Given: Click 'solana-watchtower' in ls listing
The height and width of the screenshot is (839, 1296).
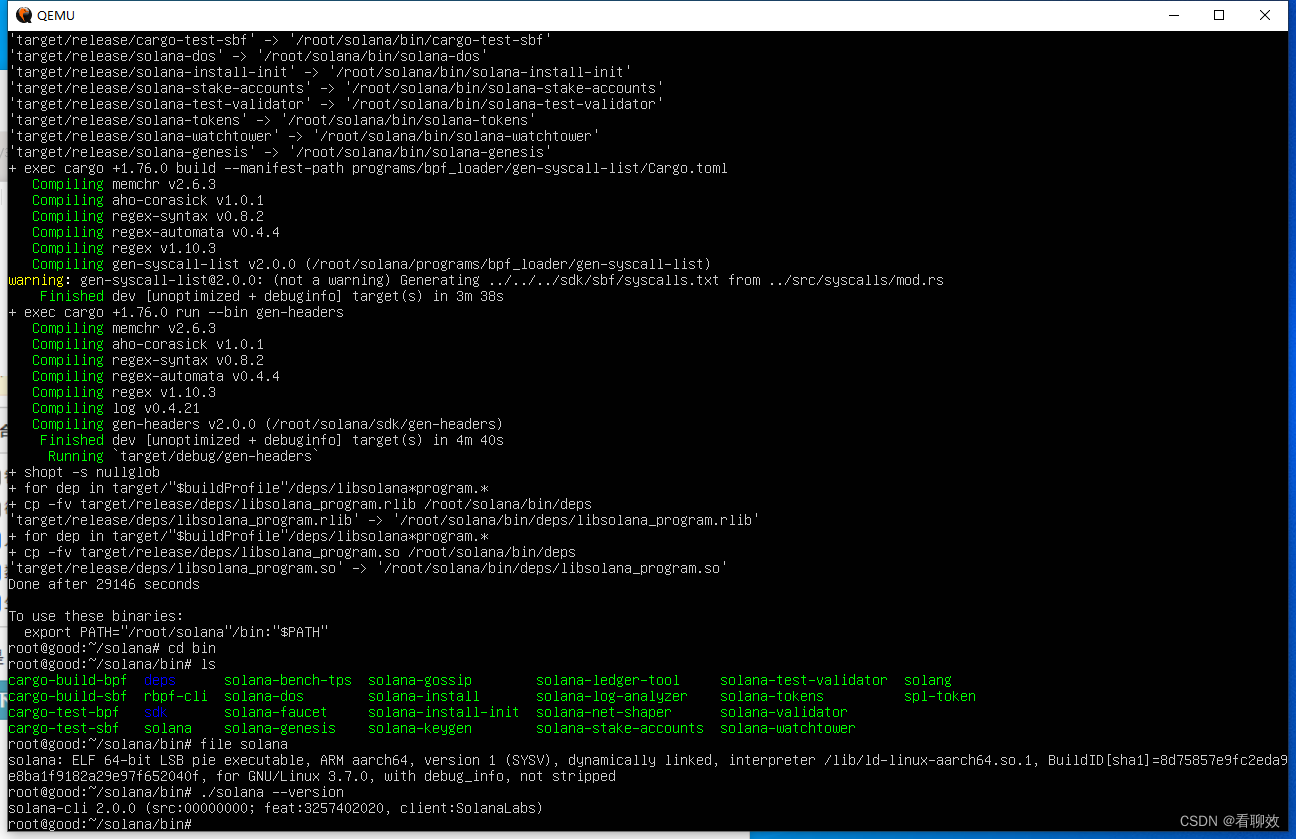Looking at the screenshot, I should click(x=788, y=728).
